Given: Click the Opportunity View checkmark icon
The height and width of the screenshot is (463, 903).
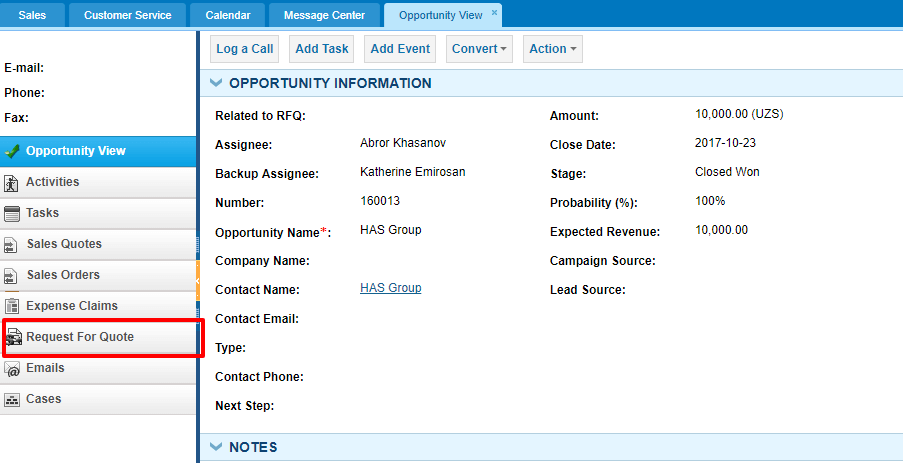Looking at the screenshot, I should (12, 151).
